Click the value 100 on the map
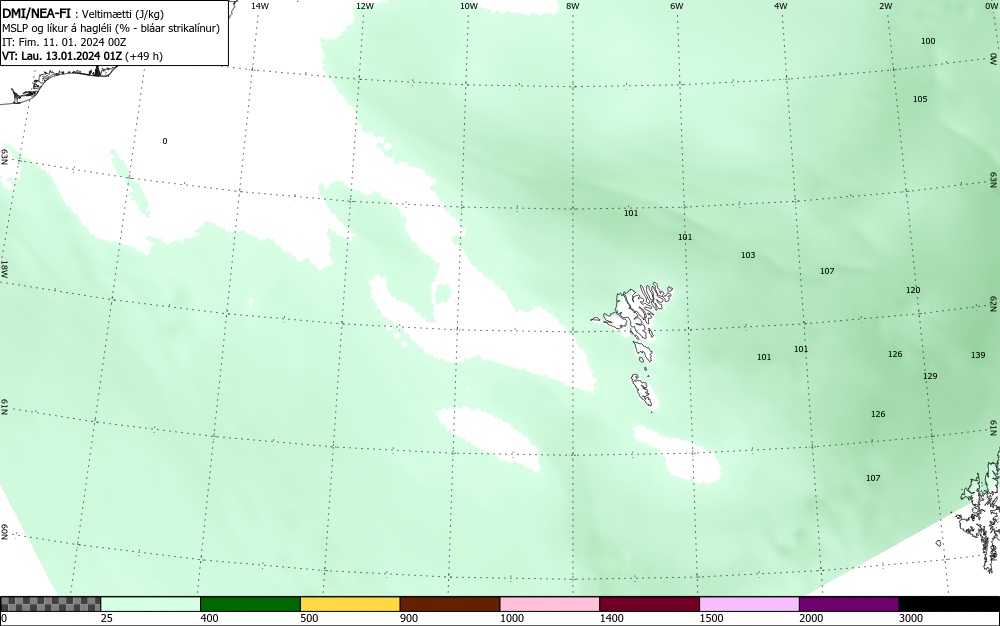Image resolution: width=1000 pixels, height=626 pixels. point(928,41)
